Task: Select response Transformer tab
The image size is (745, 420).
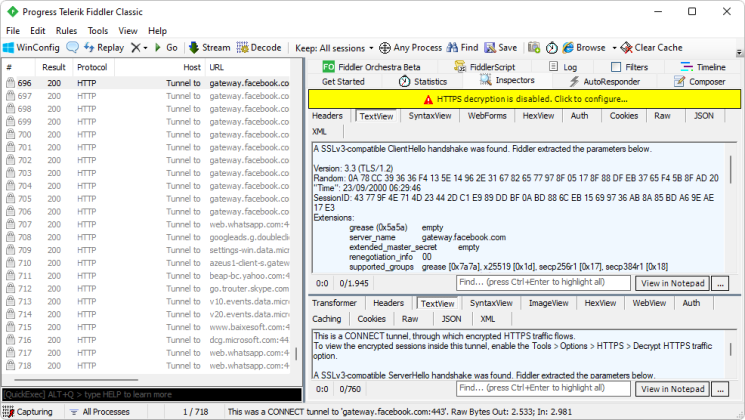Action: (334, 303)
